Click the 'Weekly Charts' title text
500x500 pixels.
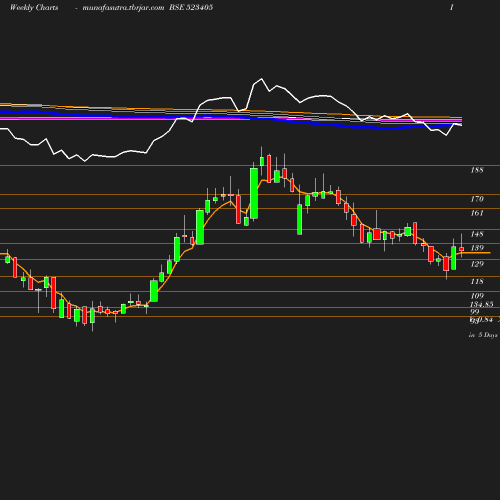[34, 7]
